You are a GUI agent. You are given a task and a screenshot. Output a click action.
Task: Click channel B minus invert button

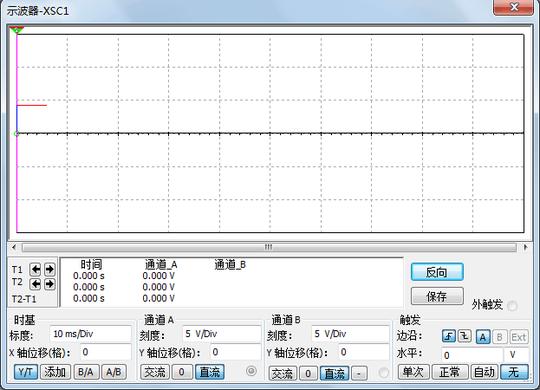[359, 373]
